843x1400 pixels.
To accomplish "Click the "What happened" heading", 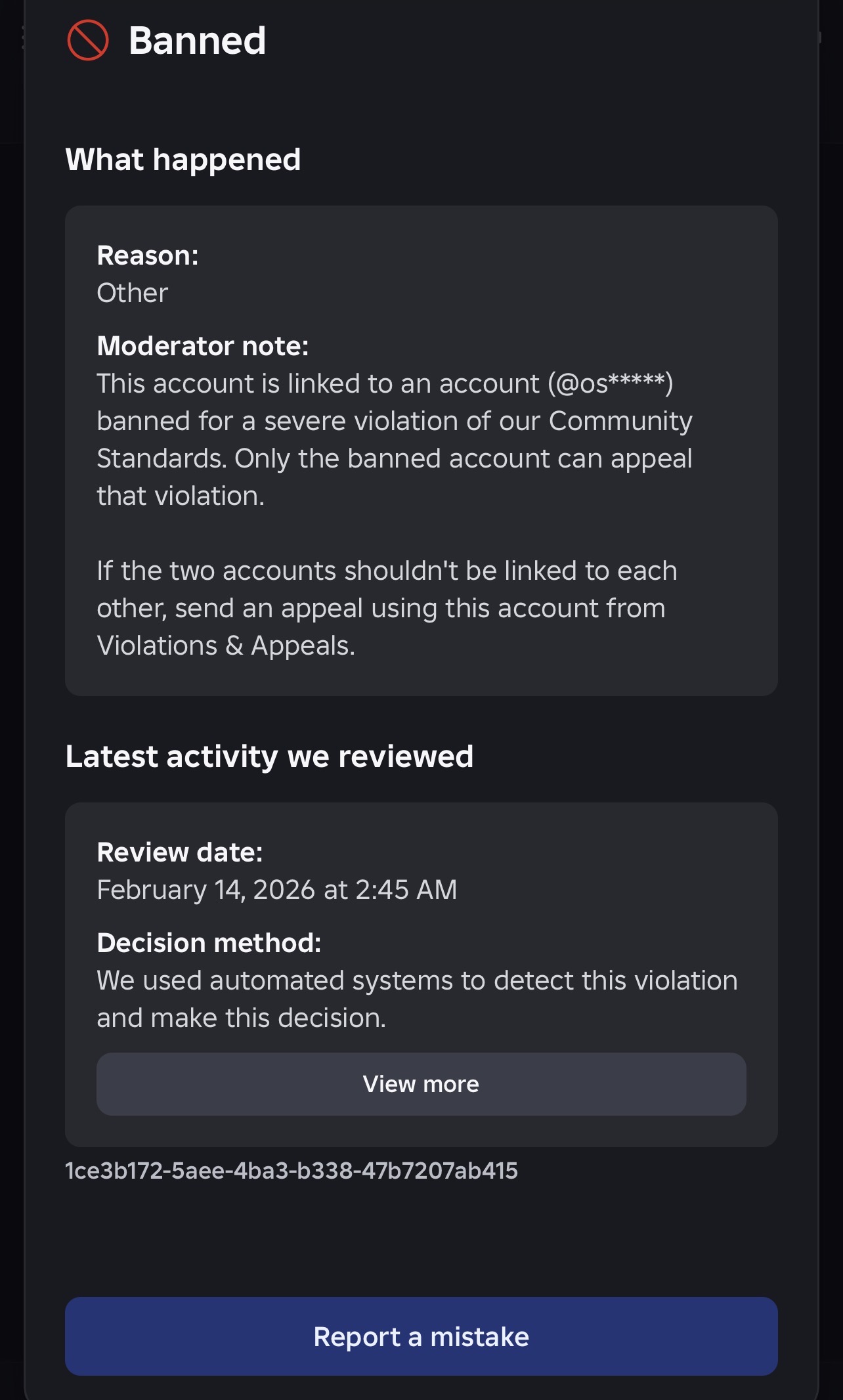I will point(183,160).
